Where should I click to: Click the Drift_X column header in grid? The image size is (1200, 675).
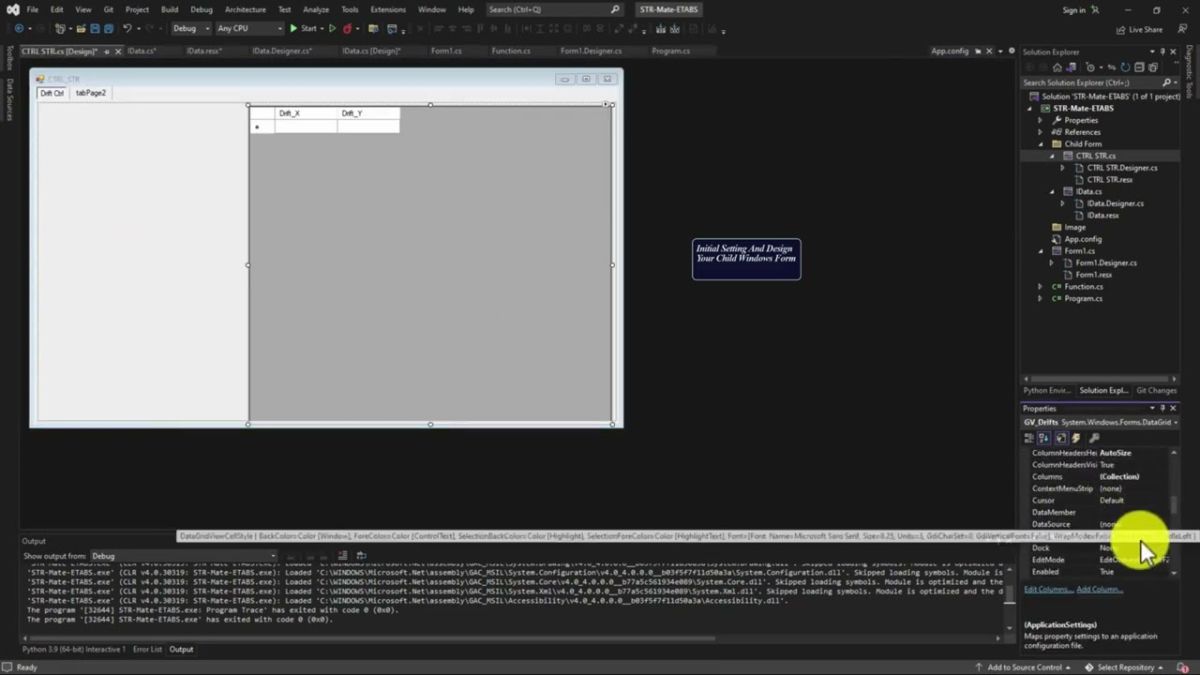click(306, 113)
